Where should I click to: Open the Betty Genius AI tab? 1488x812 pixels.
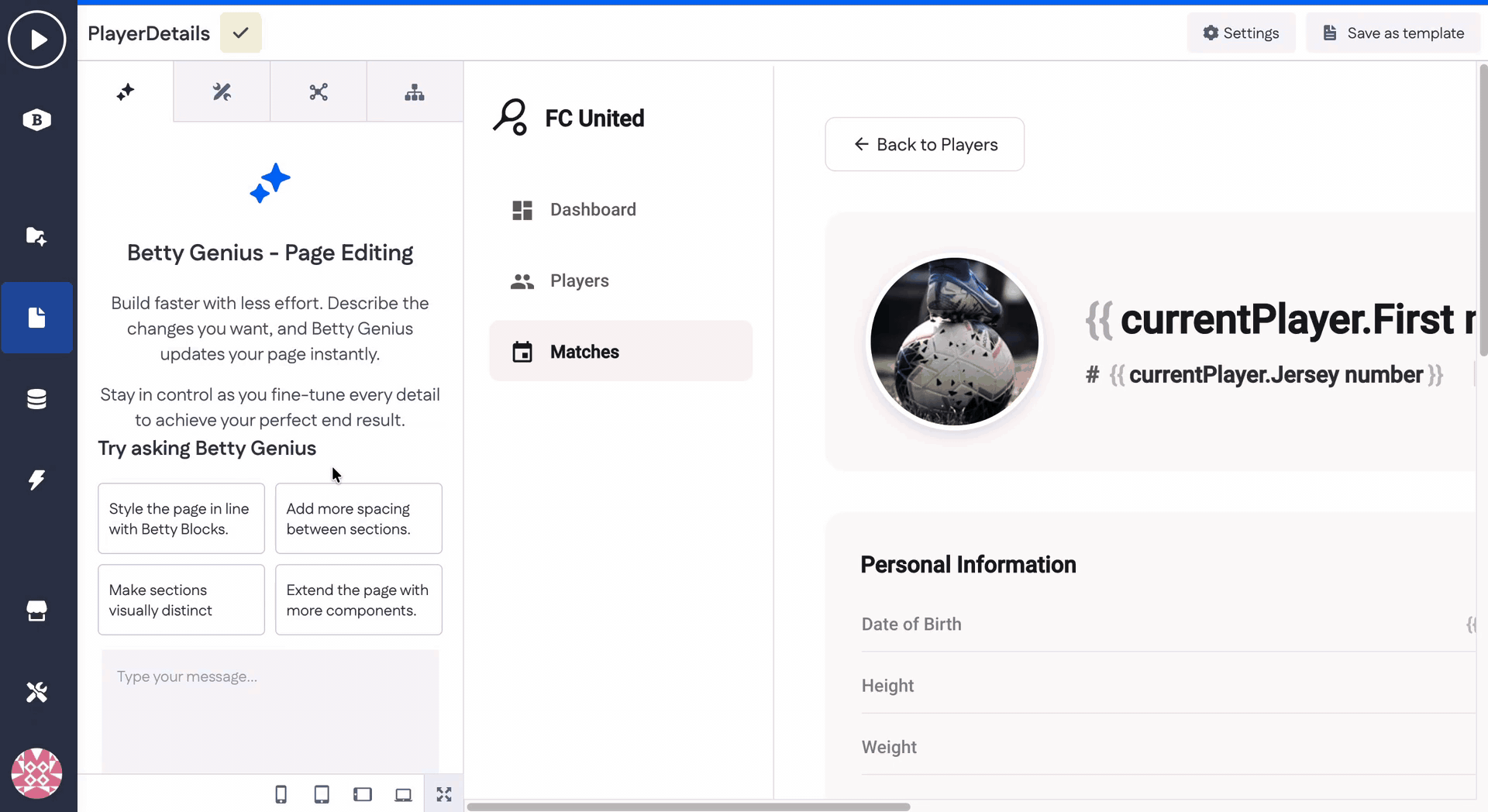[125, 91]
